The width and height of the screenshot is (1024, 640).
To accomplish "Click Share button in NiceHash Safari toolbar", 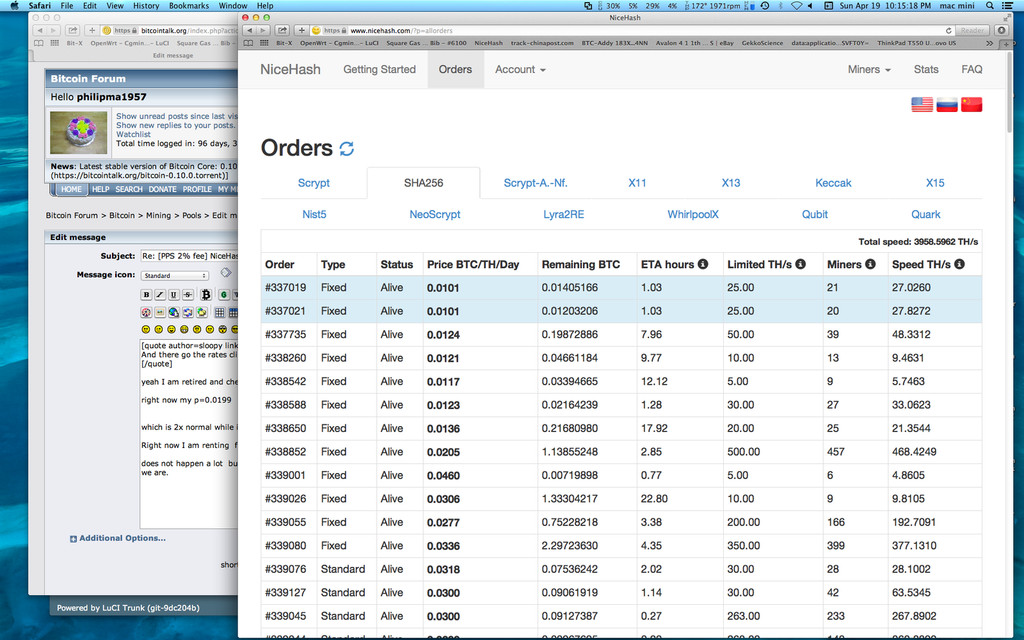I will click(x=282, y=30).
